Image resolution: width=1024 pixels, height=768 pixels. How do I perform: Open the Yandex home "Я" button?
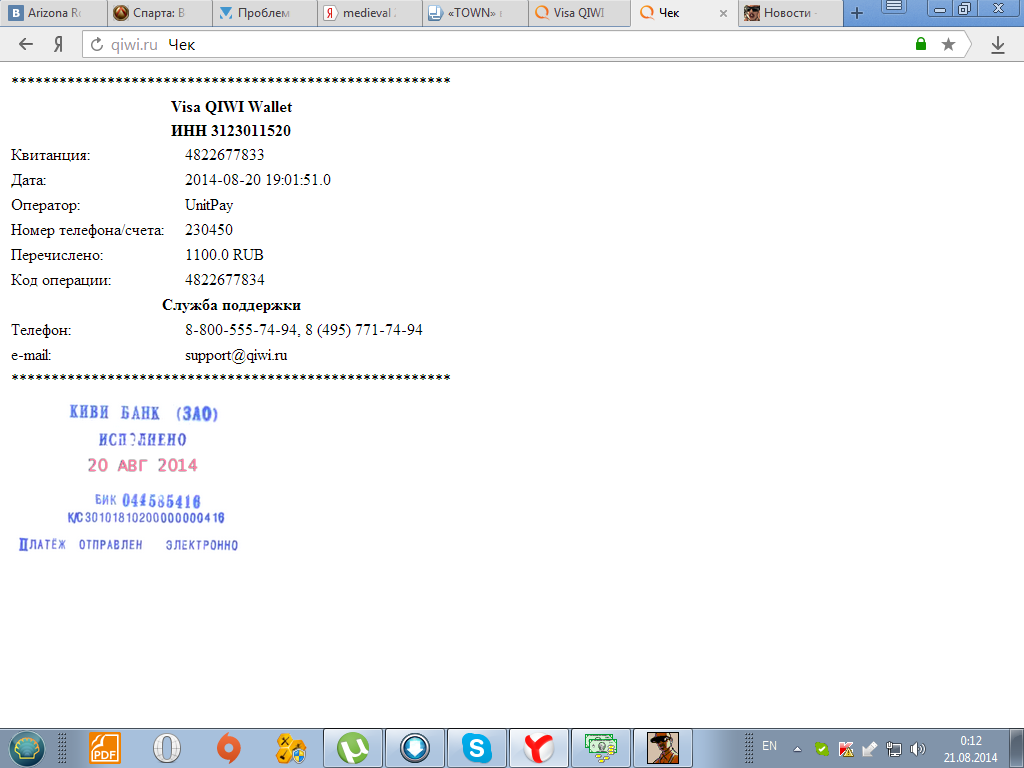(59, 44)
